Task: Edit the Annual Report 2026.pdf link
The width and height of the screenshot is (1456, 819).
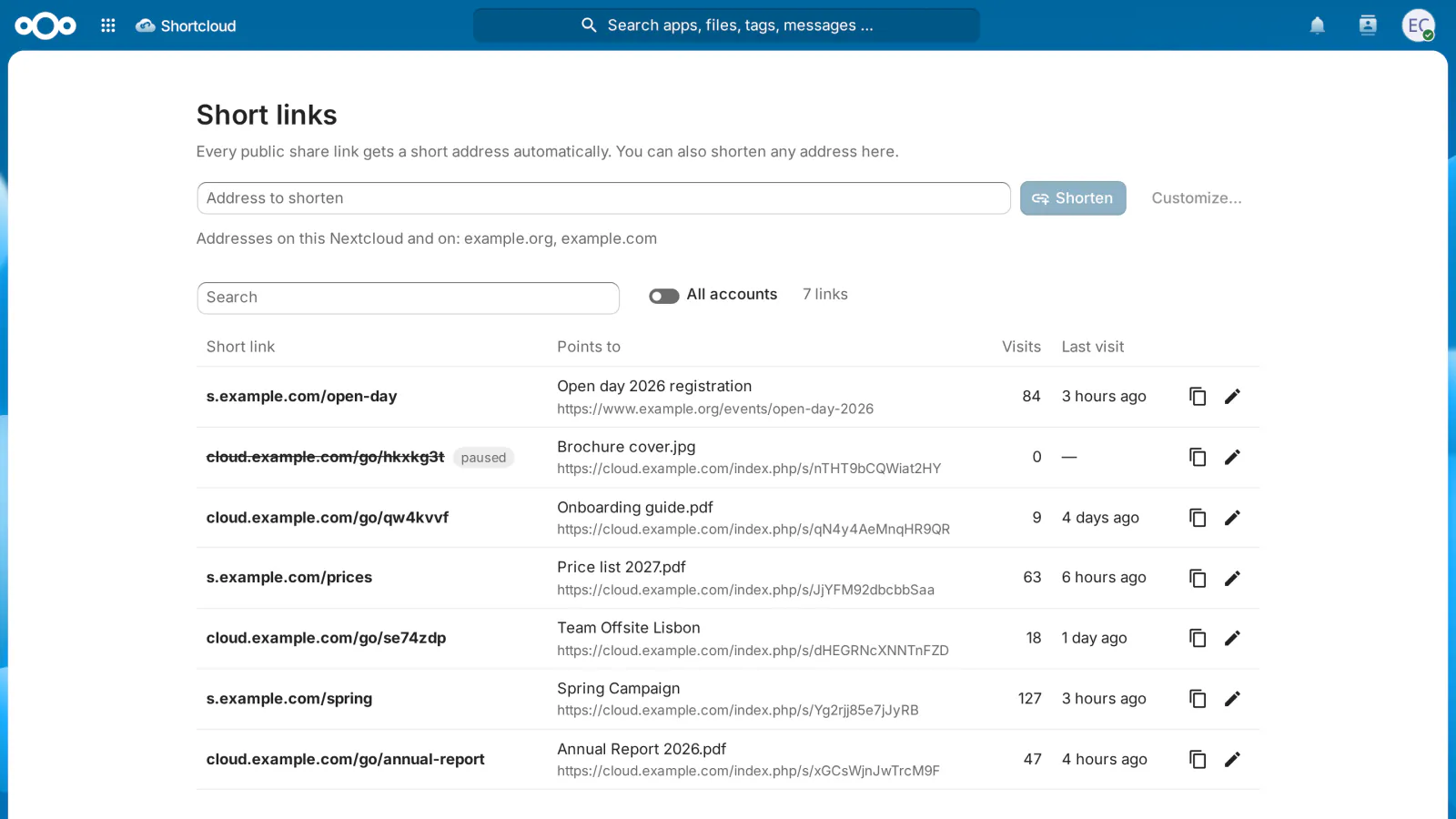Action: [x=1232, y=759]
